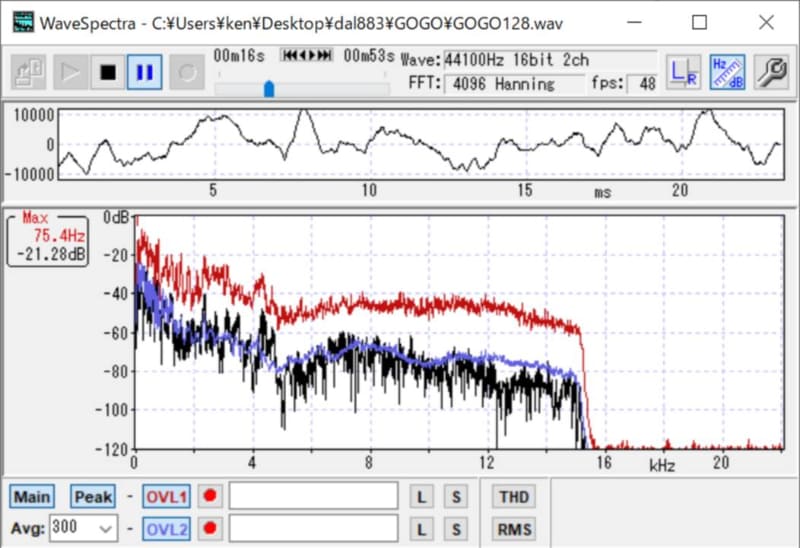Click the fps value 48
This screenshot has height=548, width=800.
(x=642, y=84)
